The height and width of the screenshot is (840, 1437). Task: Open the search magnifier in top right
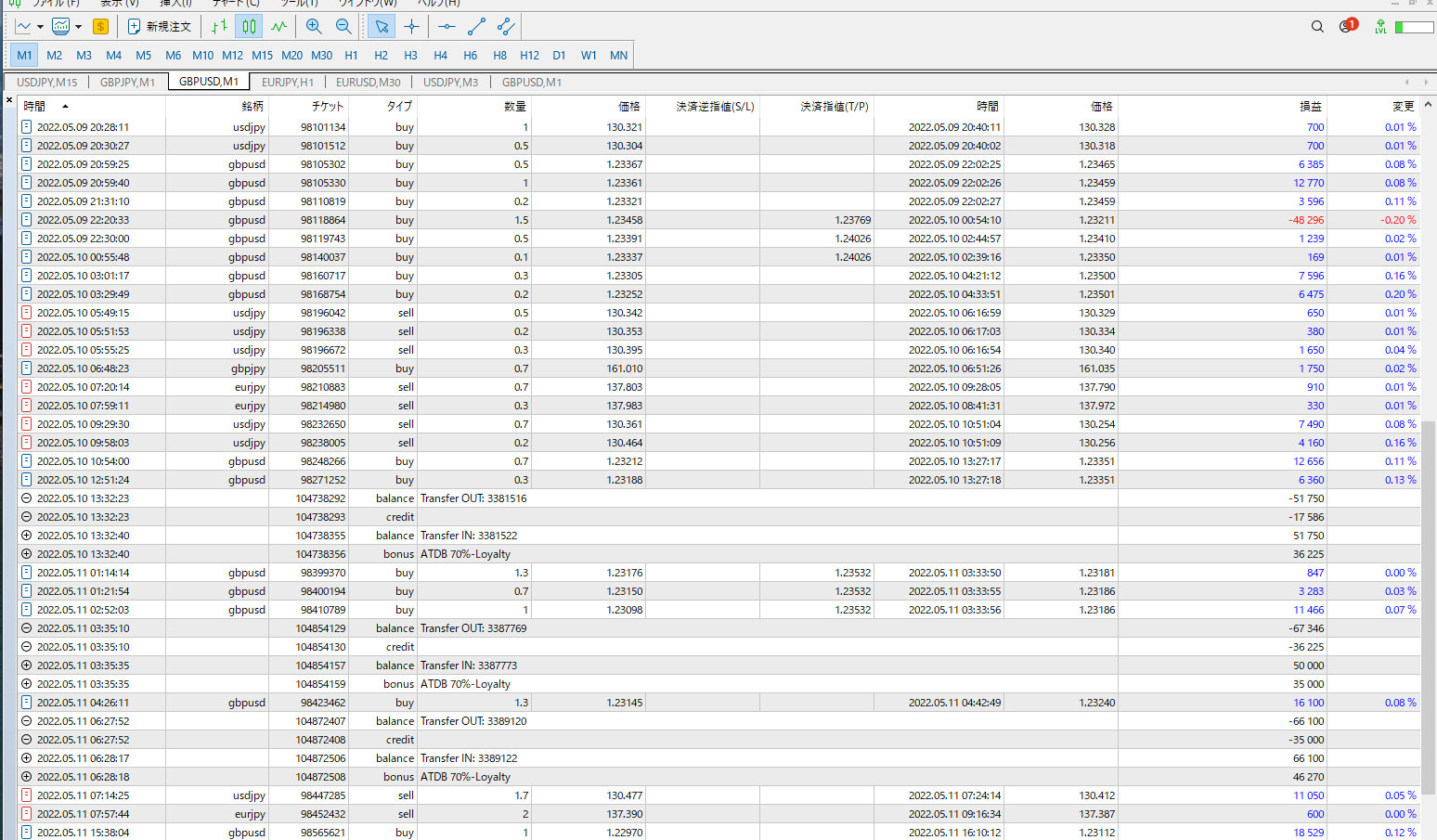click(x=1317, y=27)
